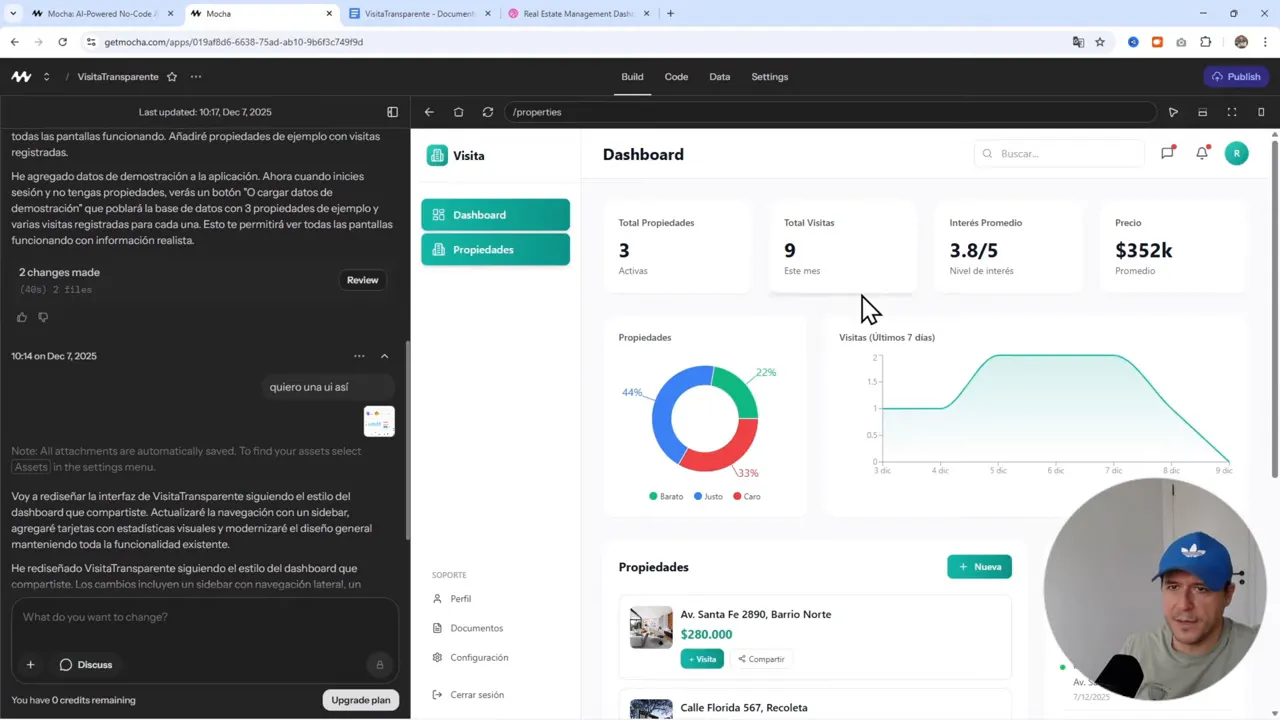Screen dimensions: 1280x720
Task: Open notifications via the bell icon
Action: (1202, 153)
